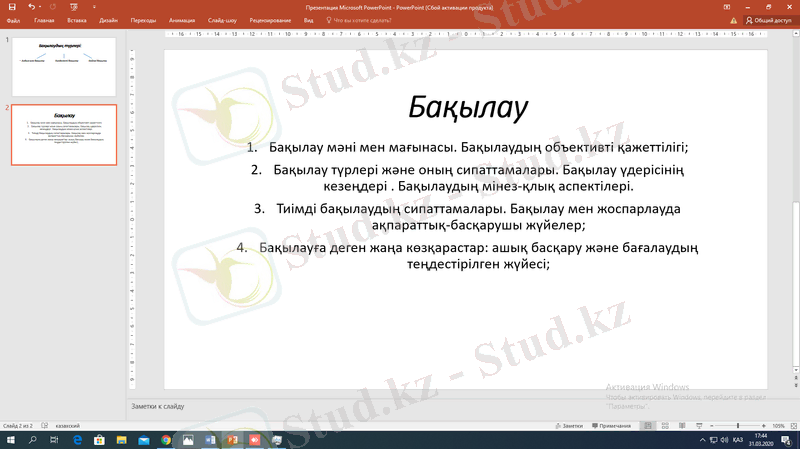
Task: Open Google Chrome from the taskbar
Action: (x=166, y=440)
